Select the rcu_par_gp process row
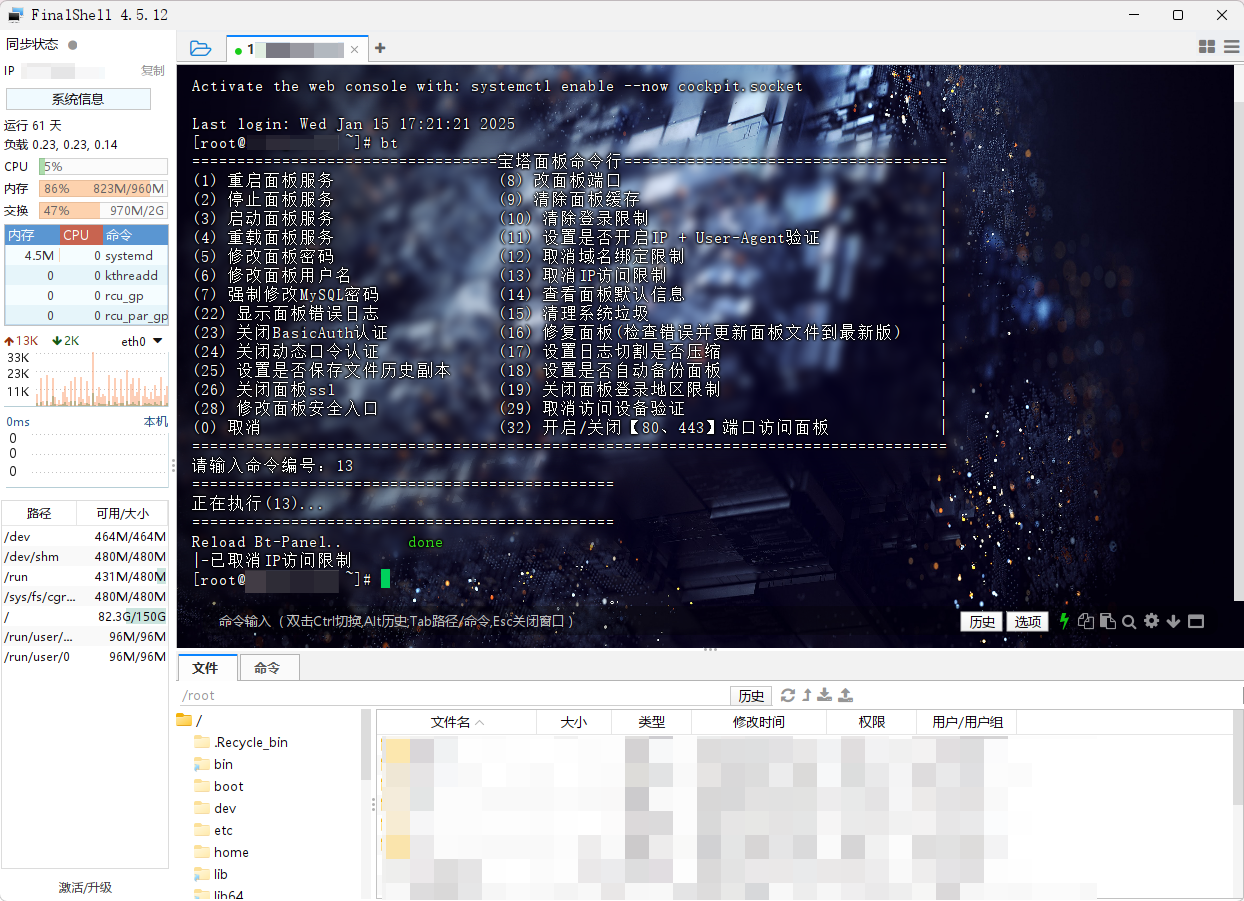The height and width of the screenshot is (901, 1244). tap(86, 316)
